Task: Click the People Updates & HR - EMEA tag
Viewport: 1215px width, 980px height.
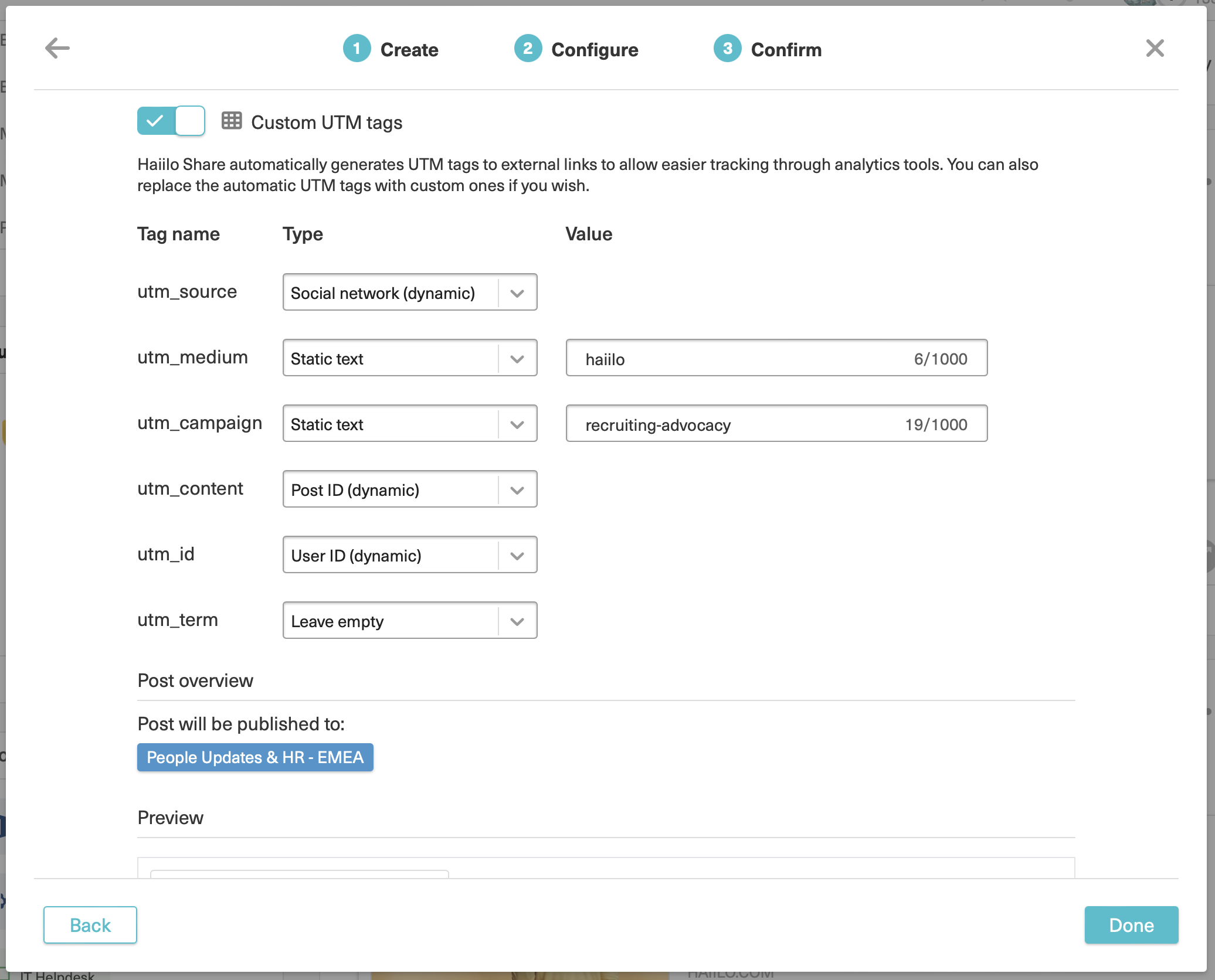Action: coord(255,757)
